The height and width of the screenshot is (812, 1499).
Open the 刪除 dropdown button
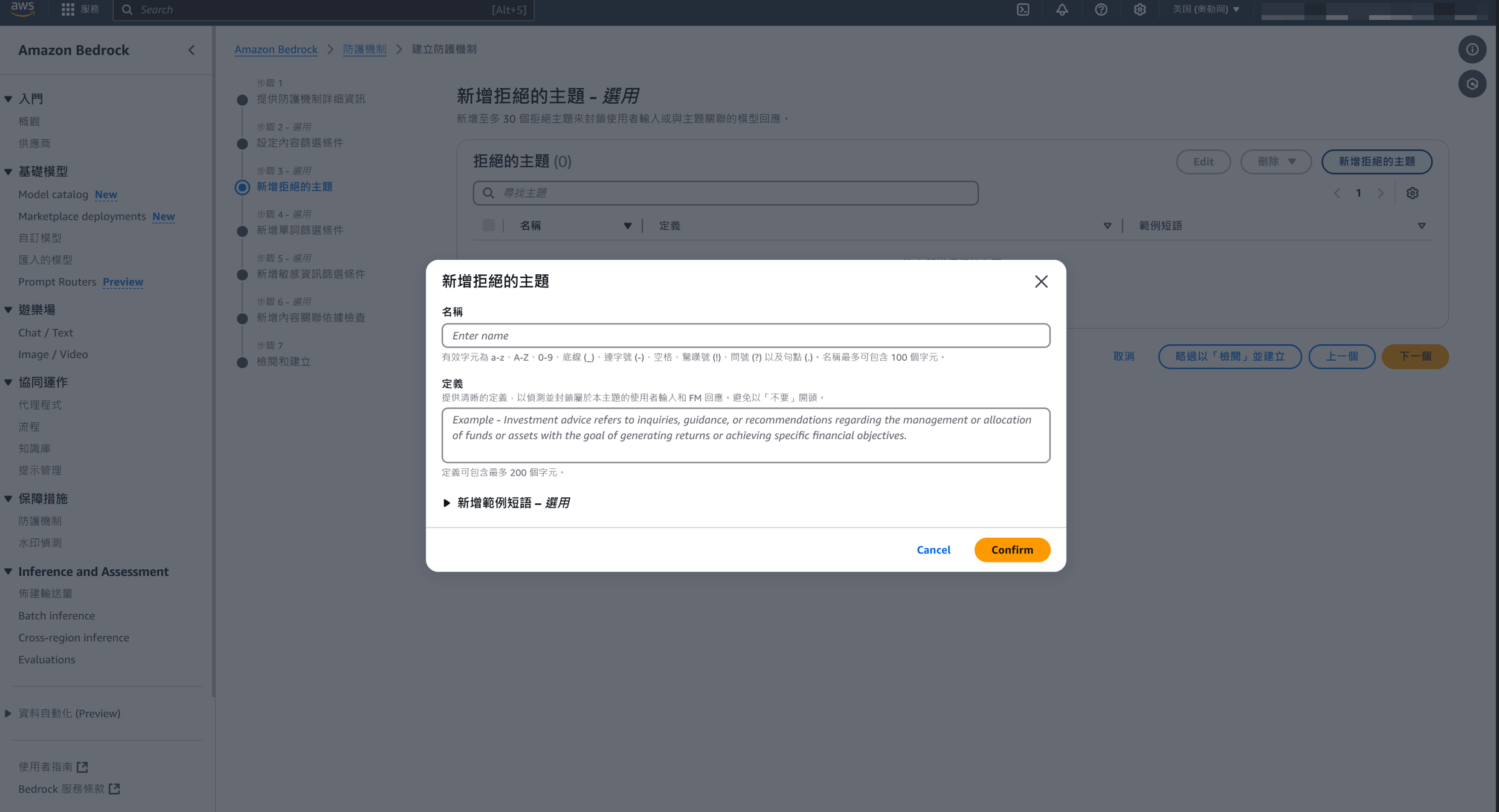tap(1275, 161)
